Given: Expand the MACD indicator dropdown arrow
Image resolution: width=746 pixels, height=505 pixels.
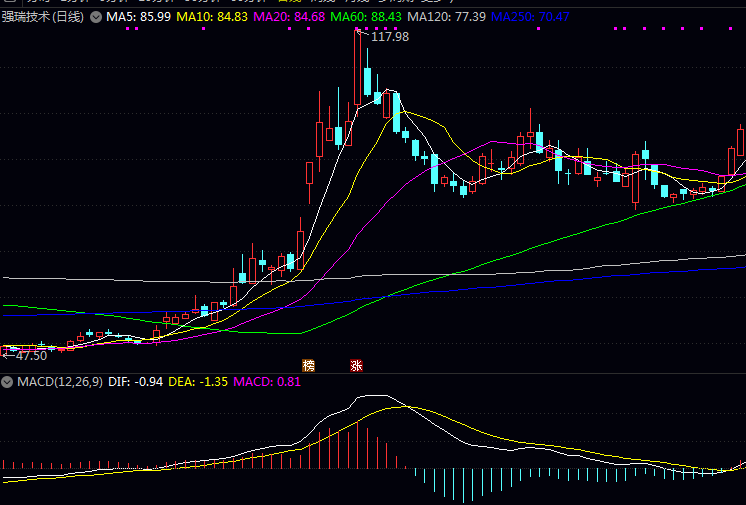Looking at the screenshot, I should click(7, 382).
